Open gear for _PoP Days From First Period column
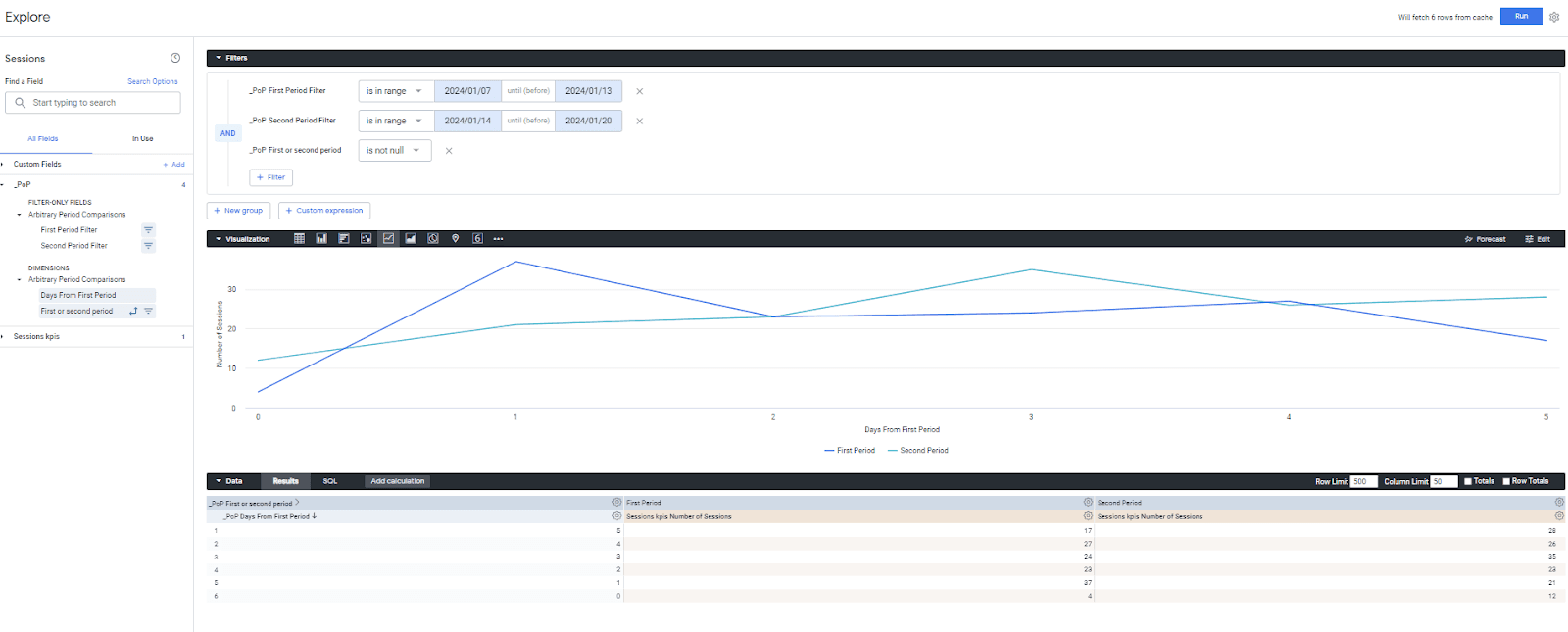This screenshot has height=632, width=1568. tap(617, 516)
